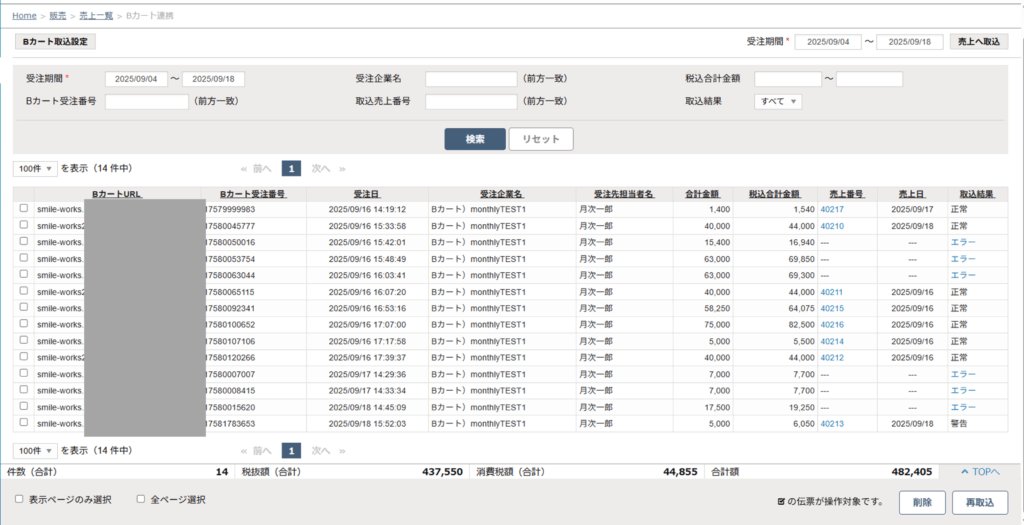This screenshot has width=1024, height=525.
Task: Enable 表示ページのみ選択 checkbox
Action: [20, 499]
